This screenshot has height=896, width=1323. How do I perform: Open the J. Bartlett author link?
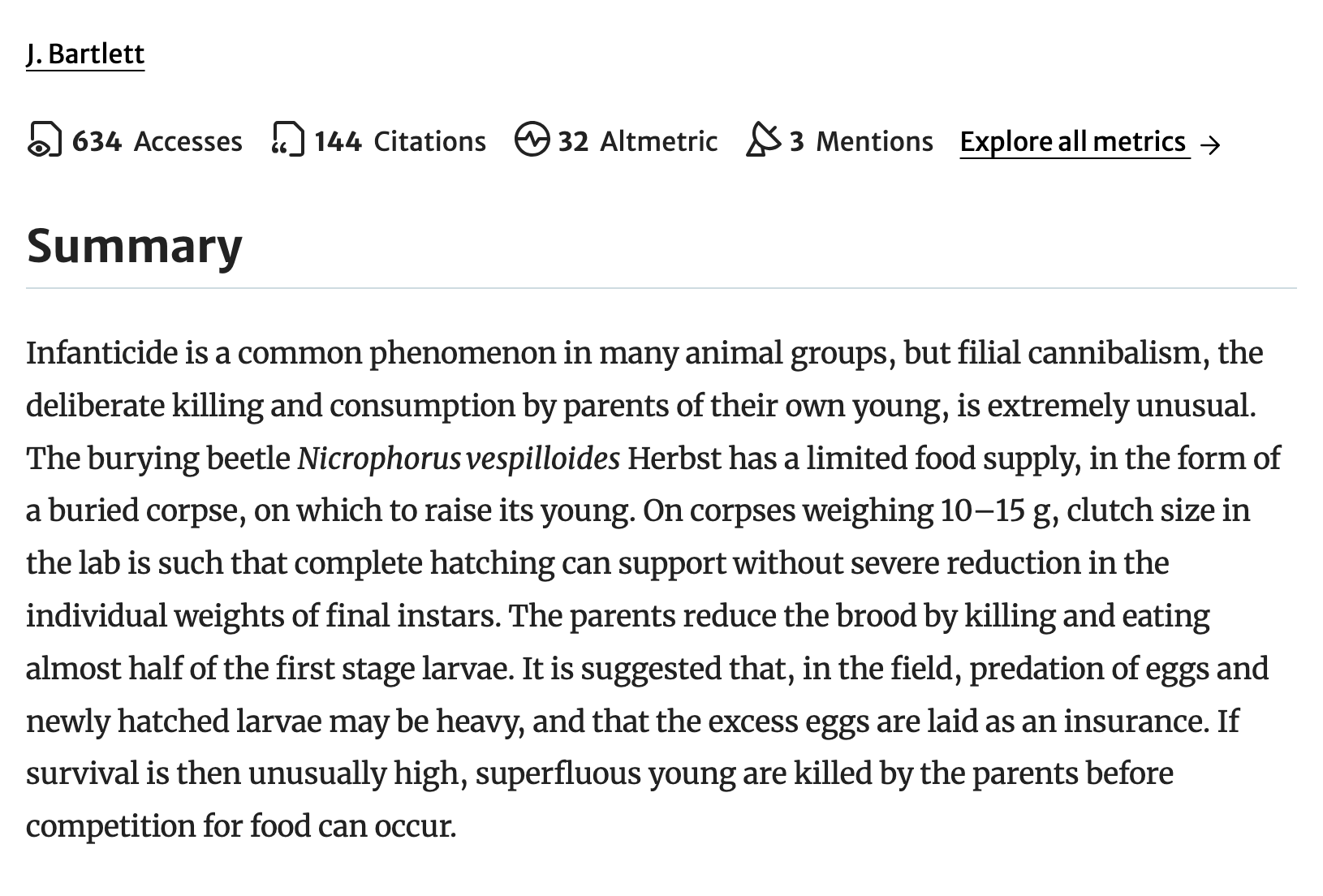85,54
